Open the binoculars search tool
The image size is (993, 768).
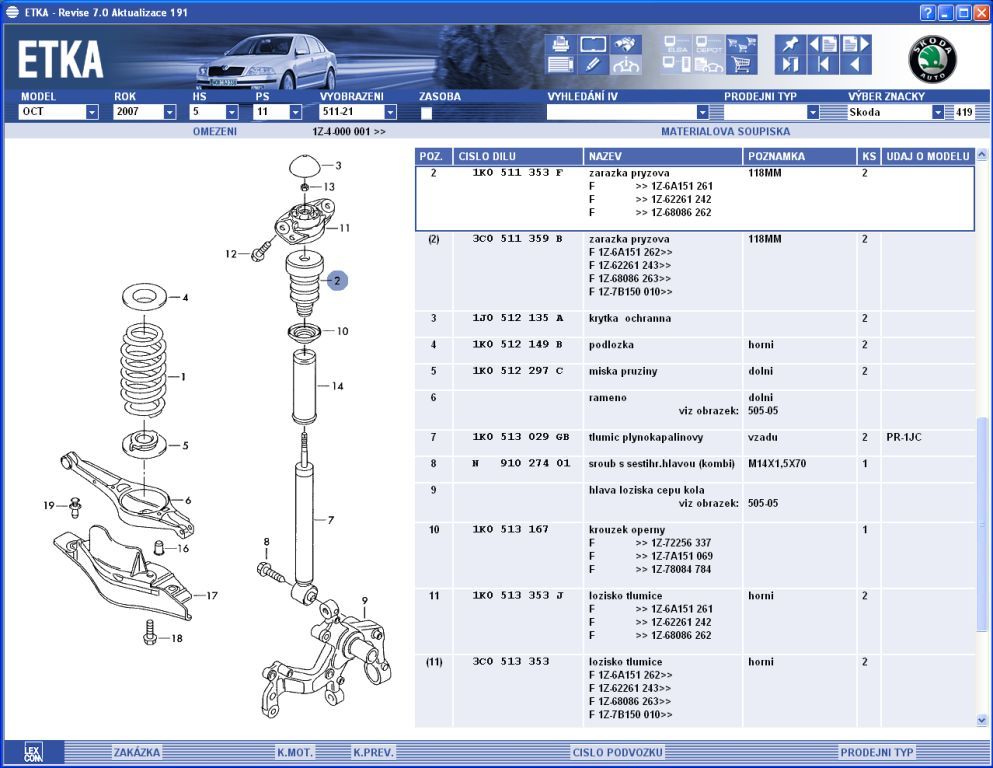625,44
